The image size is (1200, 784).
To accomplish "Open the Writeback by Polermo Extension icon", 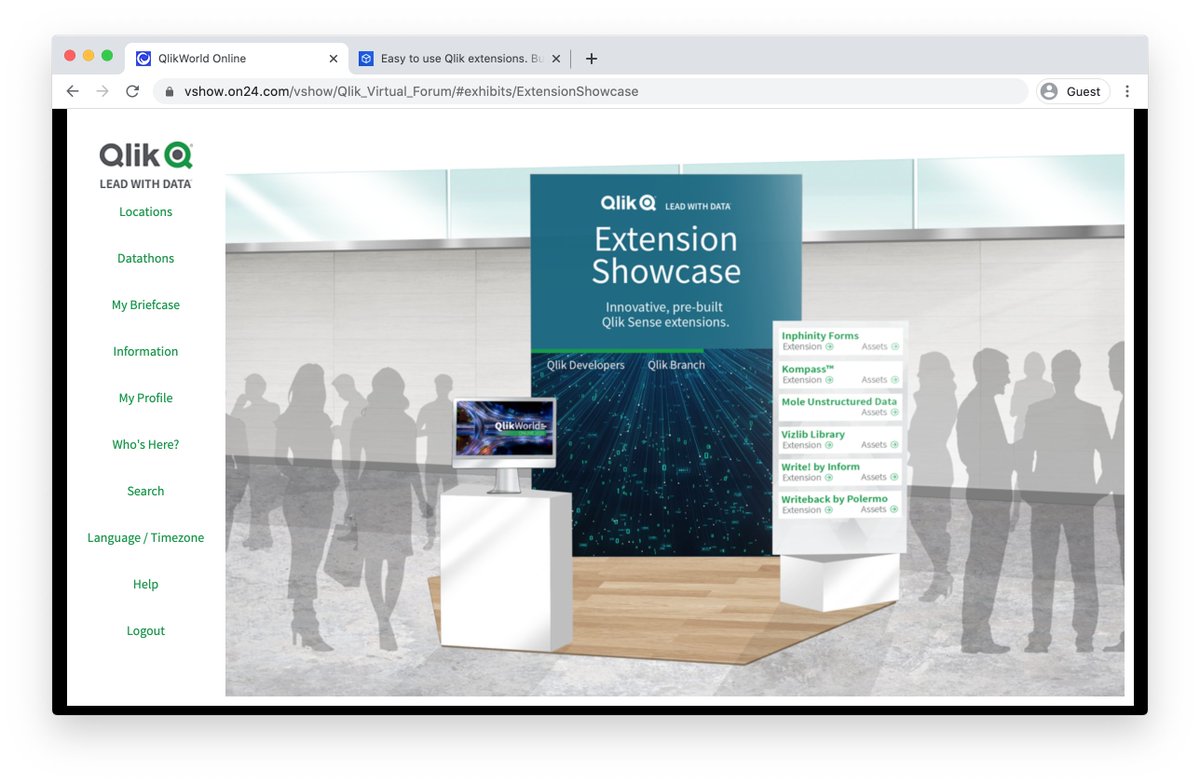I will point(829,510).
